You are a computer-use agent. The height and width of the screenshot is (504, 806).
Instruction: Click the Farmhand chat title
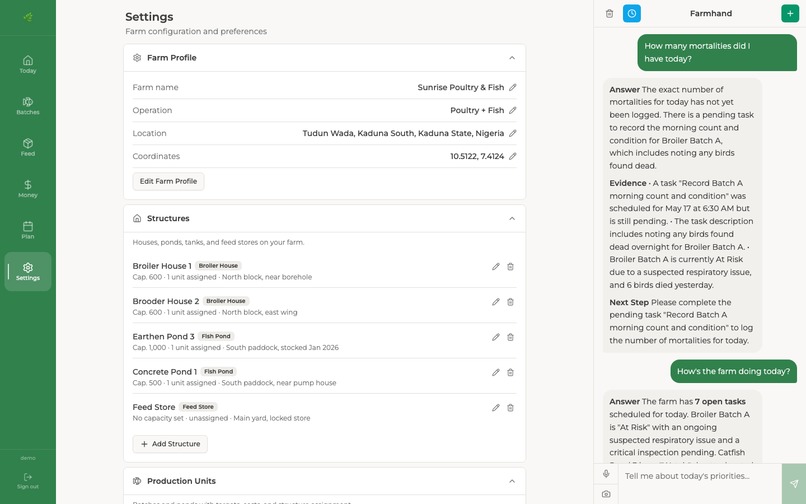[x=711, y=13]
